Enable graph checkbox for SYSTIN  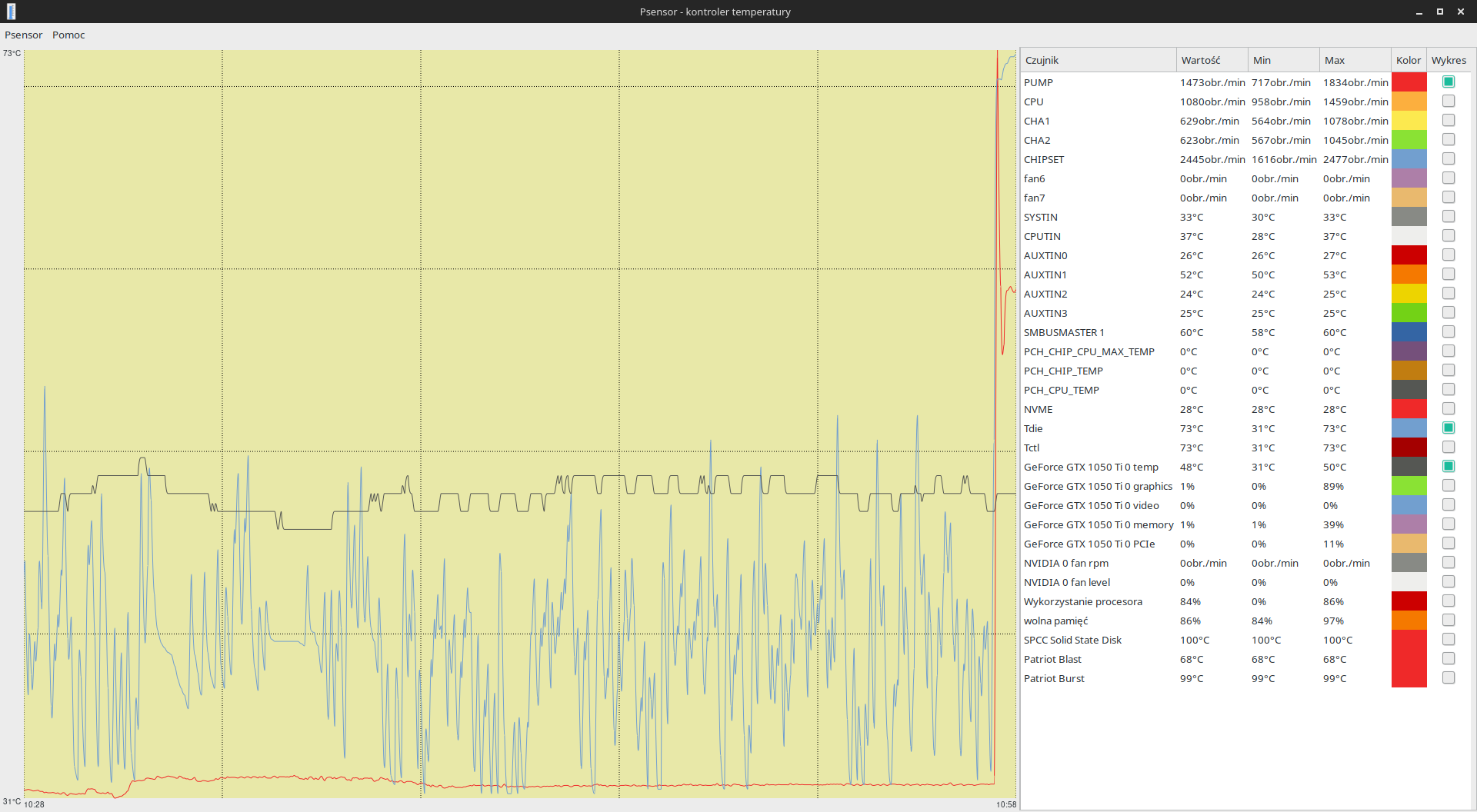coord(1449,216)
